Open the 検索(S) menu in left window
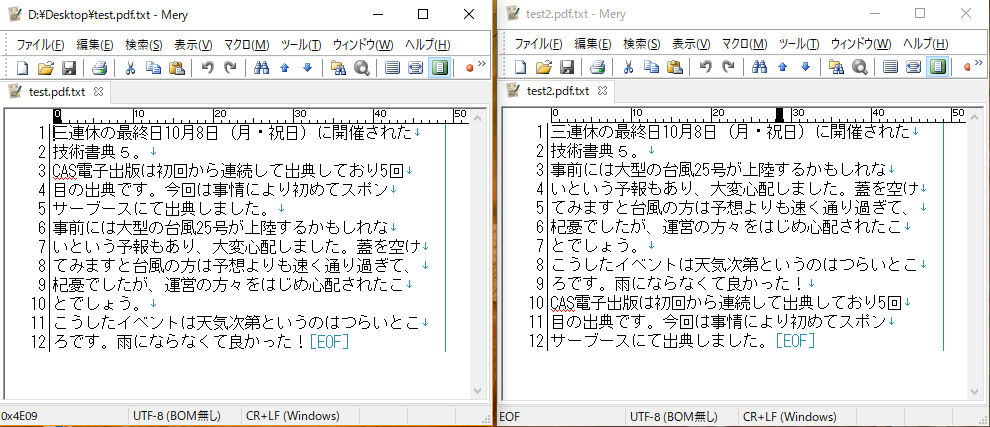The height and width of the screenshot is (427, 990). [x=144, y=45]
